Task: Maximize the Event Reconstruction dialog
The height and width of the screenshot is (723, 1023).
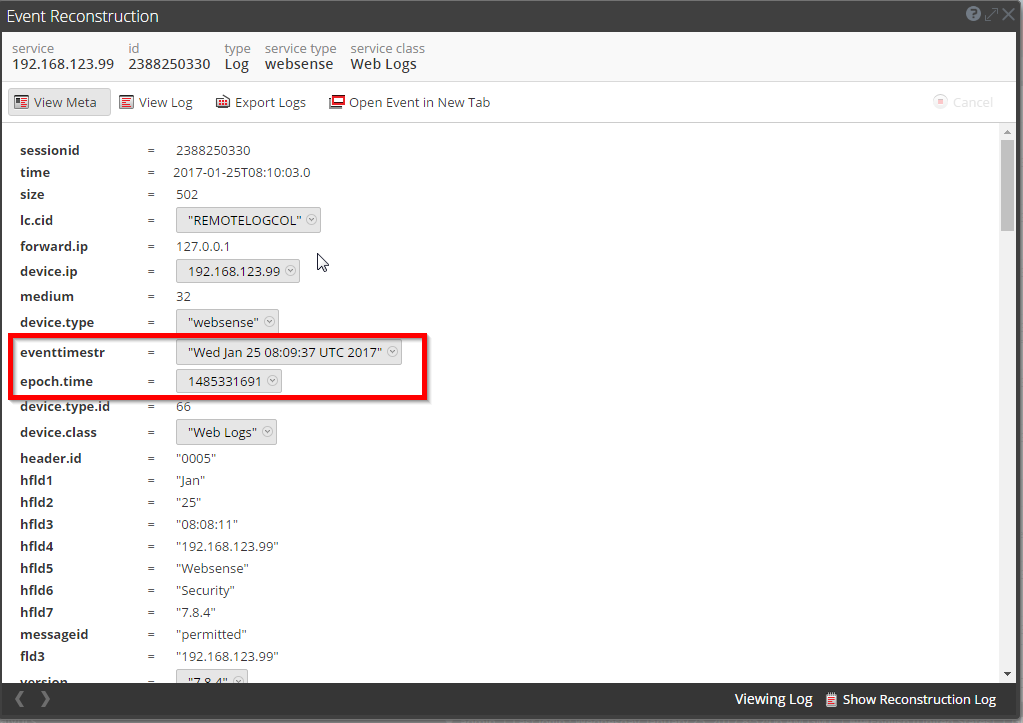Action: (992, 14)
